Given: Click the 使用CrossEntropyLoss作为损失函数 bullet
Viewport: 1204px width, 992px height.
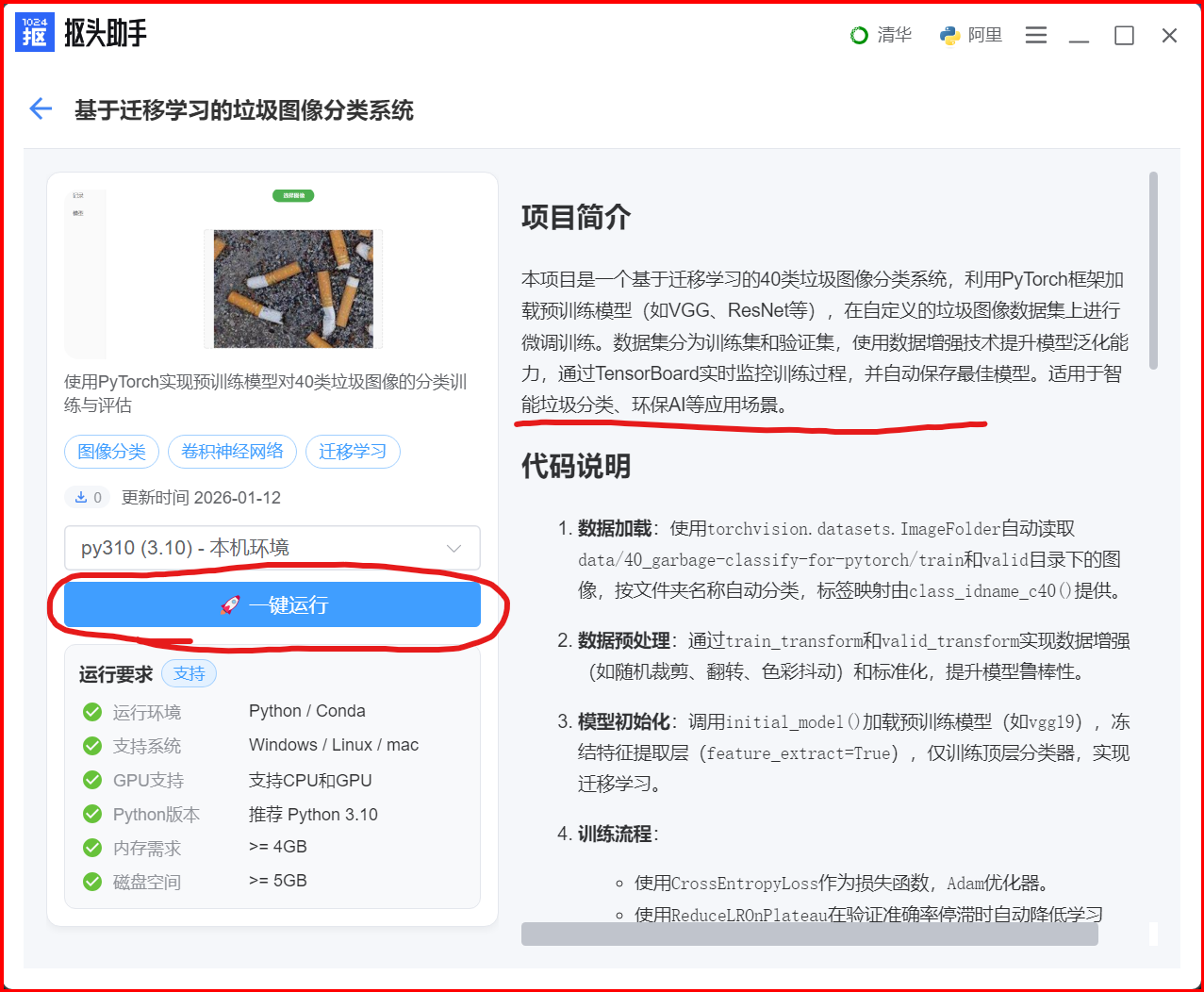Looking at the screenshot, I should tap(841, 884).
